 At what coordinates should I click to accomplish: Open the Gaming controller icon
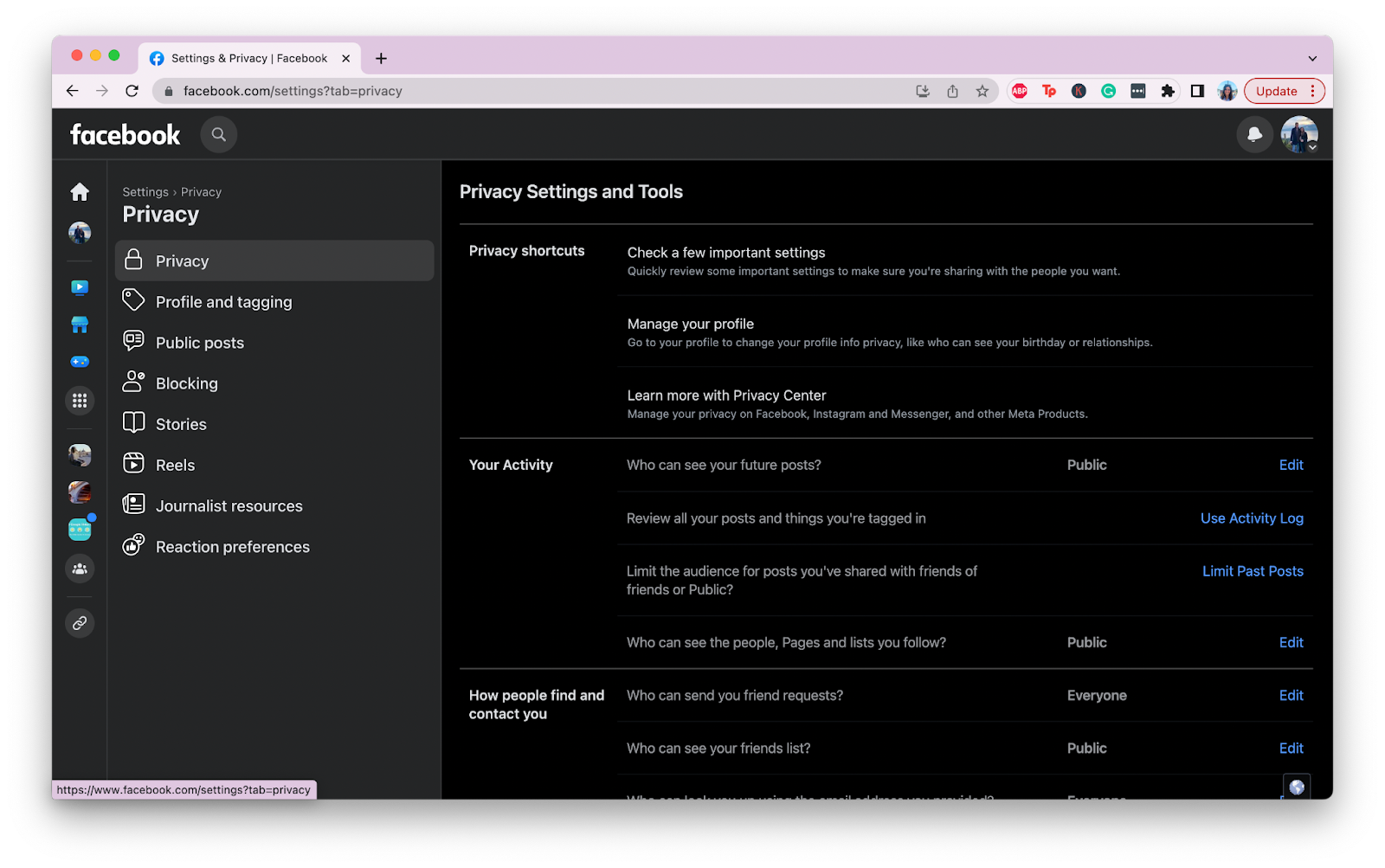point(80,362)
